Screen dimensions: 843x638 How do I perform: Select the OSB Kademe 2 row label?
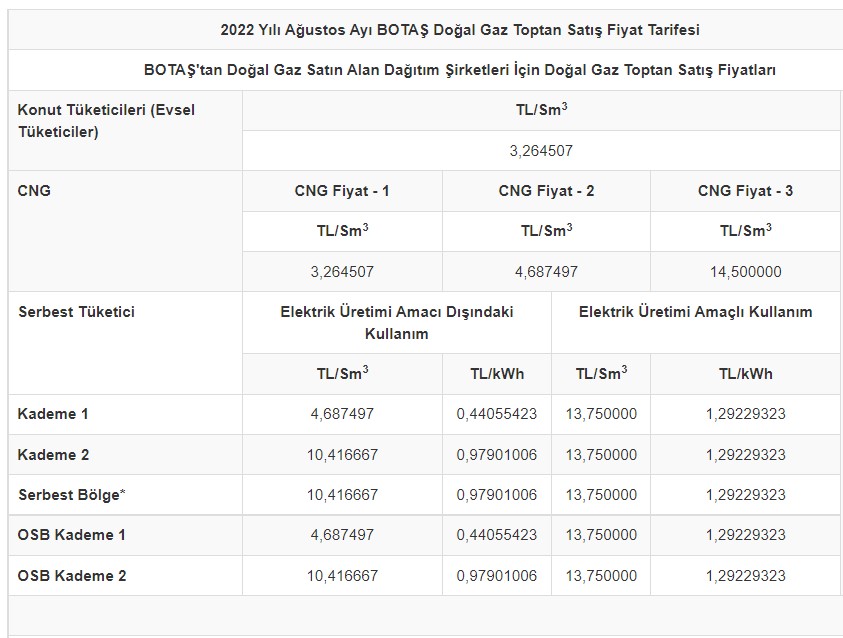click(x=72, y=576)
